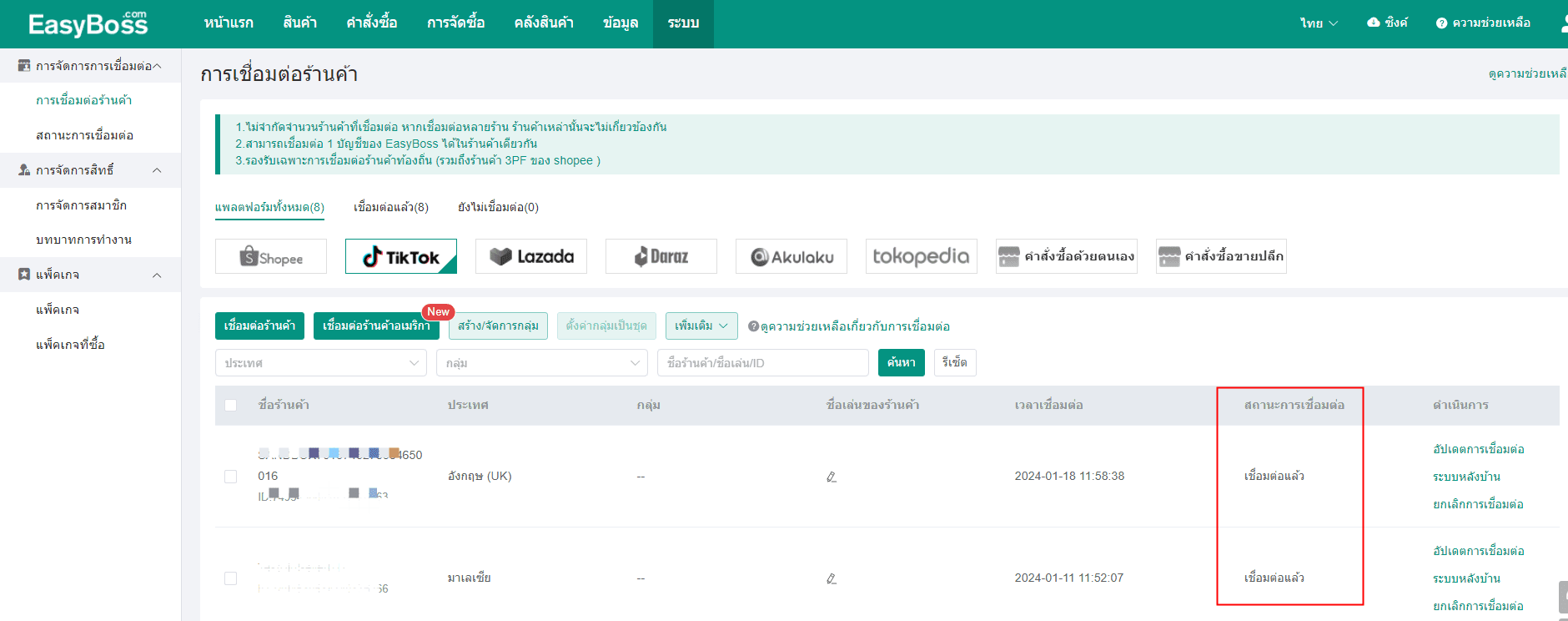The height and width of the screenshot is (621, 1568).
Task: Open the ประเทศ country dropdown
Action: (x=321, y=363)
